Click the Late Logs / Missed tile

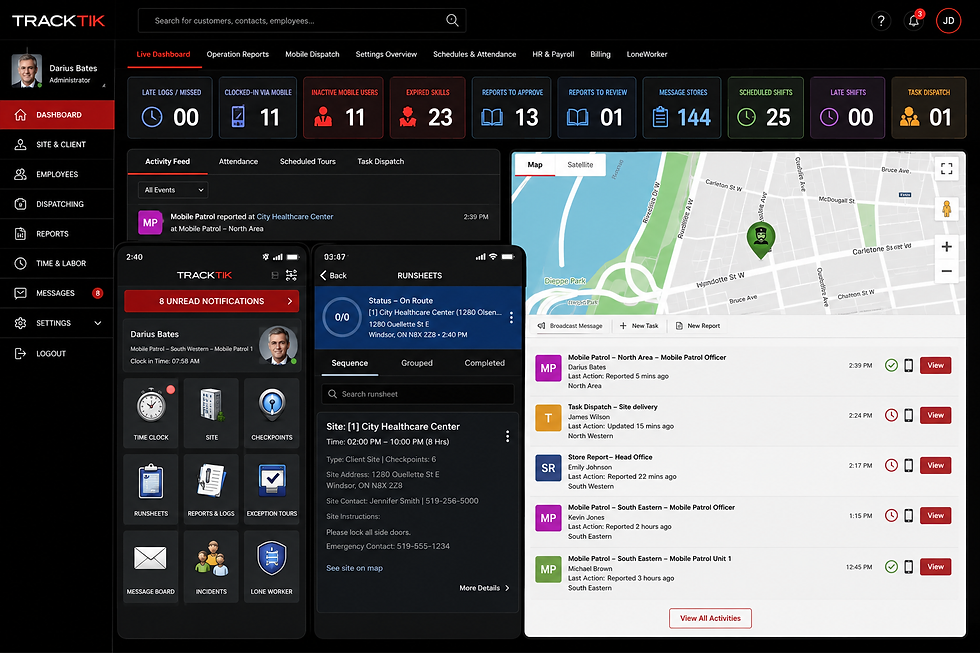coord(170,107)
